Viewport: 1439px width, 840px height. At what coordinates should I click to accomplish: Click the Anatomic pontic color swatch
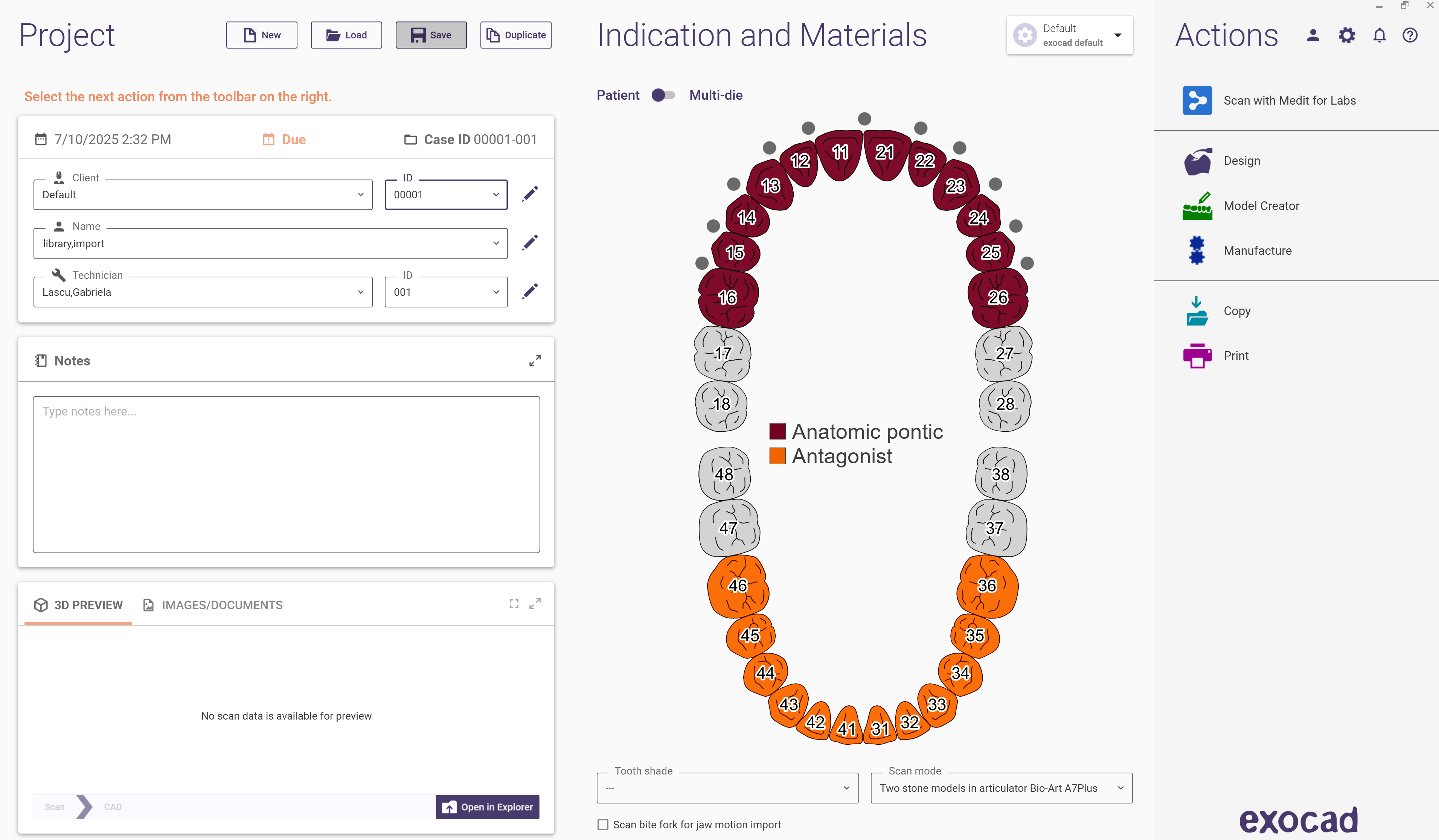777,431
